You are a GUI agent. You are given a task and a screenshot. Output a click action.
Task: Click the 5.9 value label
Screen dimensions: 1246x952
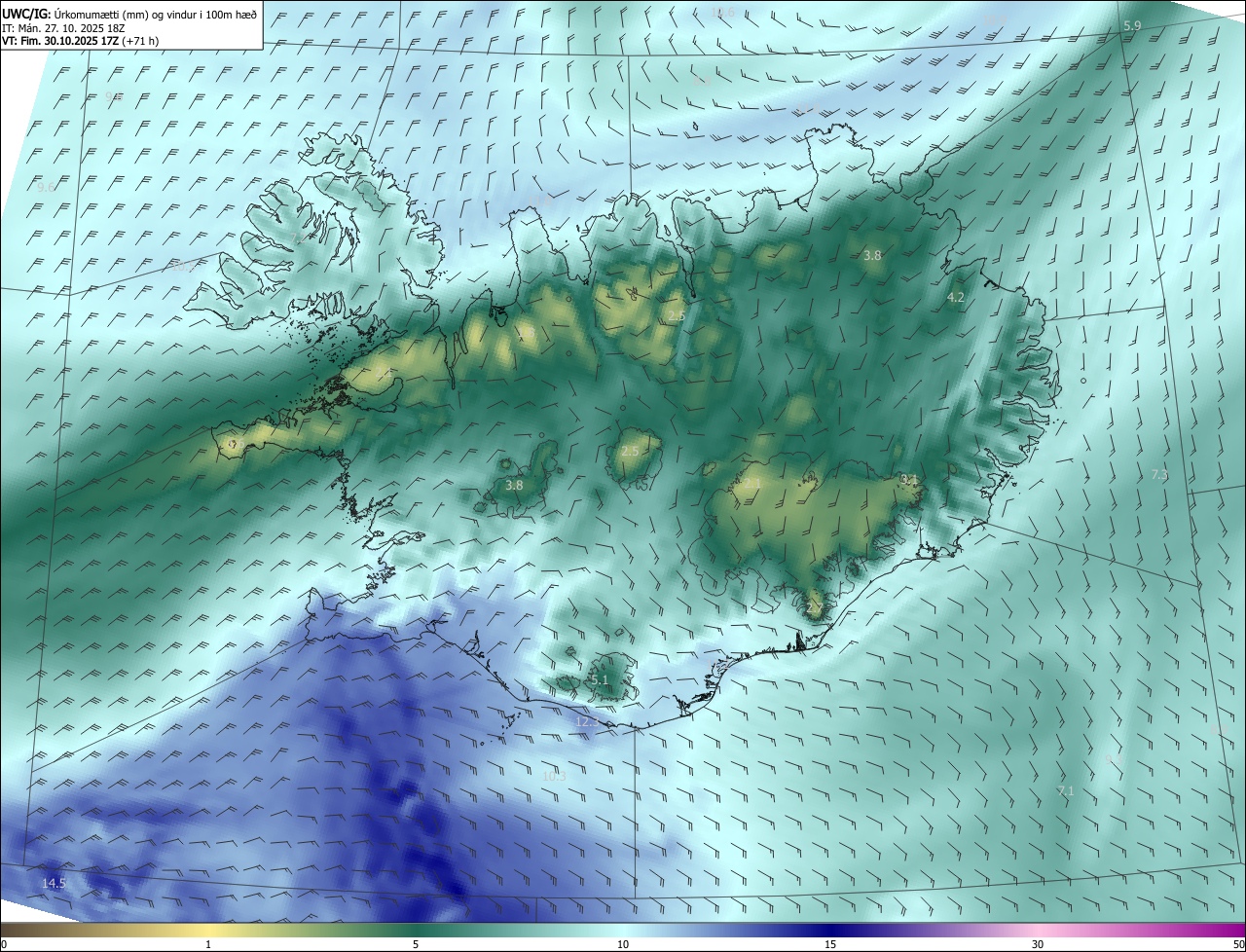1132,25
